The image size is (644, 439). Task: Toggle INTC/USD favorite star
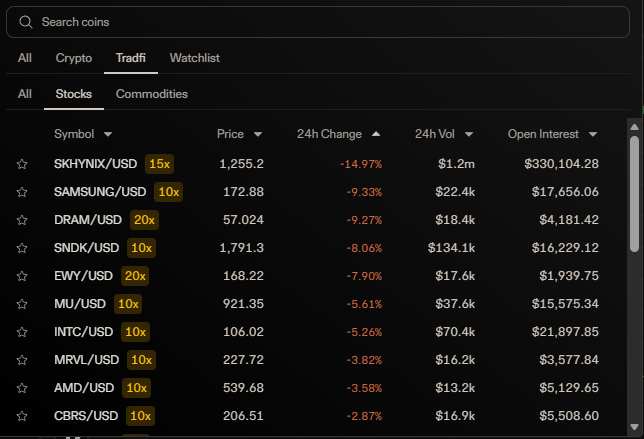[22, 332]
